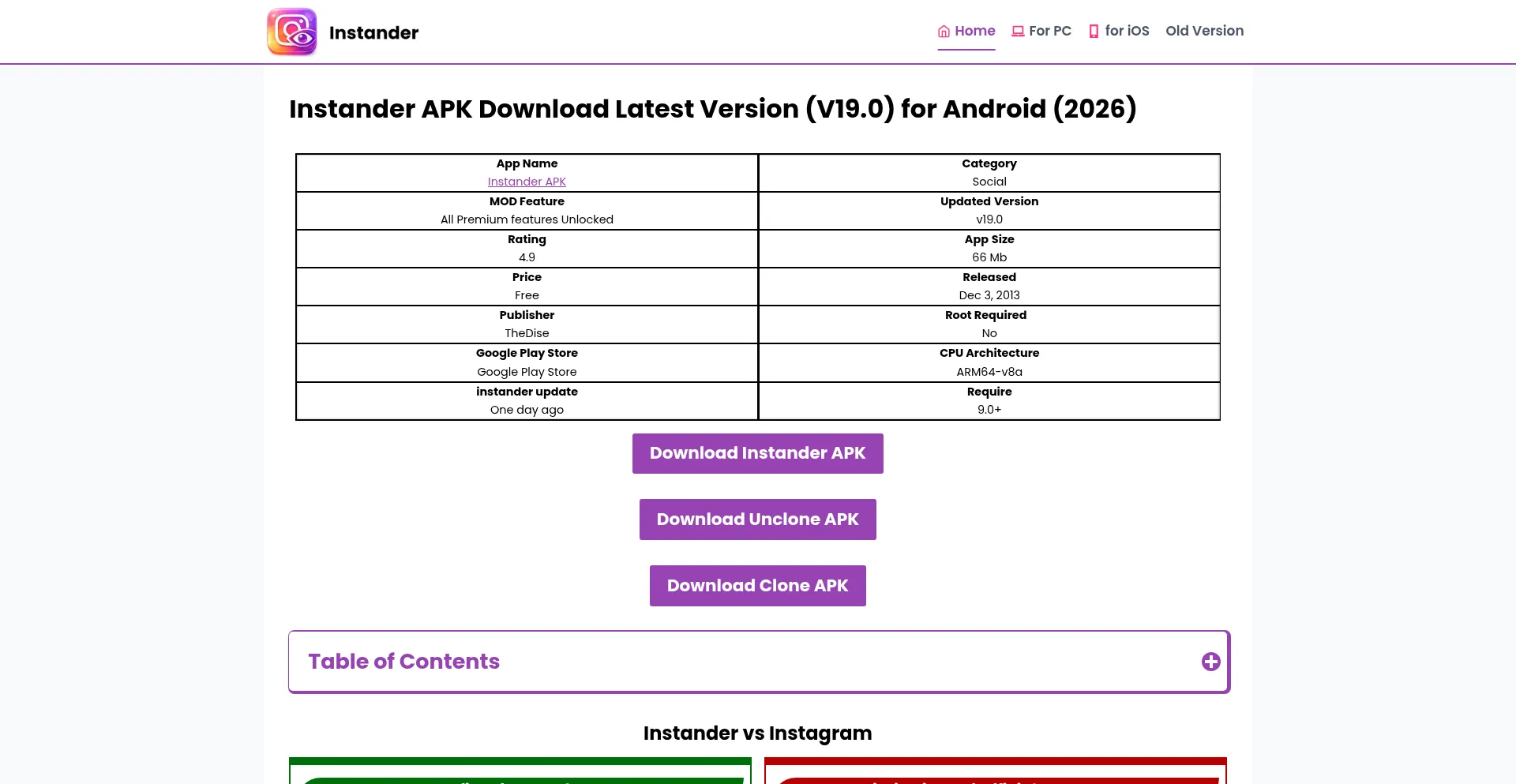Open the Home menu item
Image resolution: width=1516 pixels, height=784 pixels.
point(966,31)
